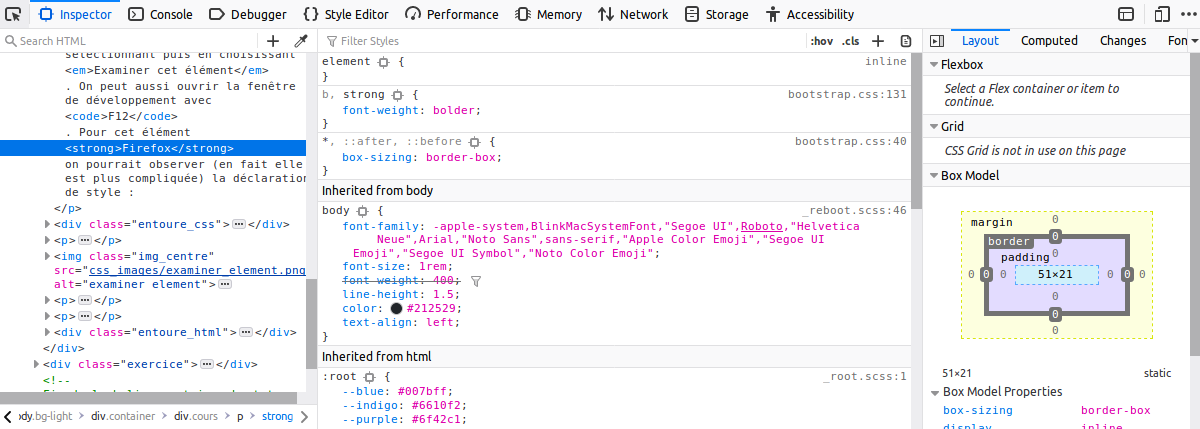Click ellipsis badge in div entoure_html row

tap(246, 332)
